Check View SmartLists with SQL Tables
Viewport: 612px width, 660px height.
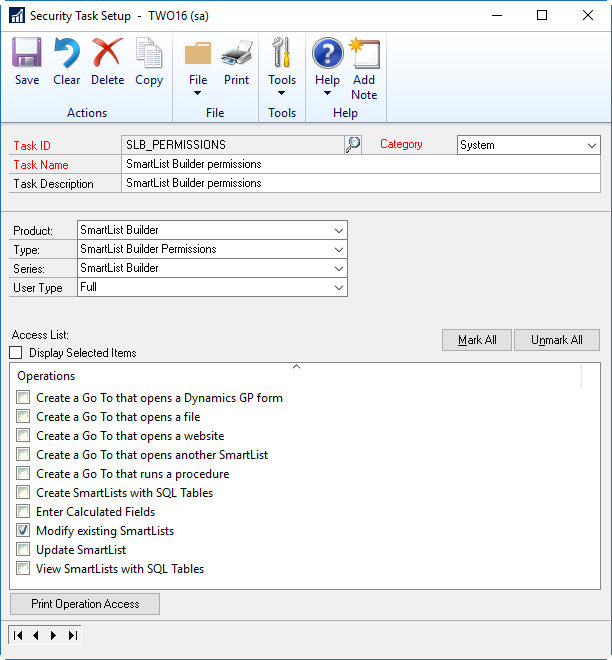23,568
